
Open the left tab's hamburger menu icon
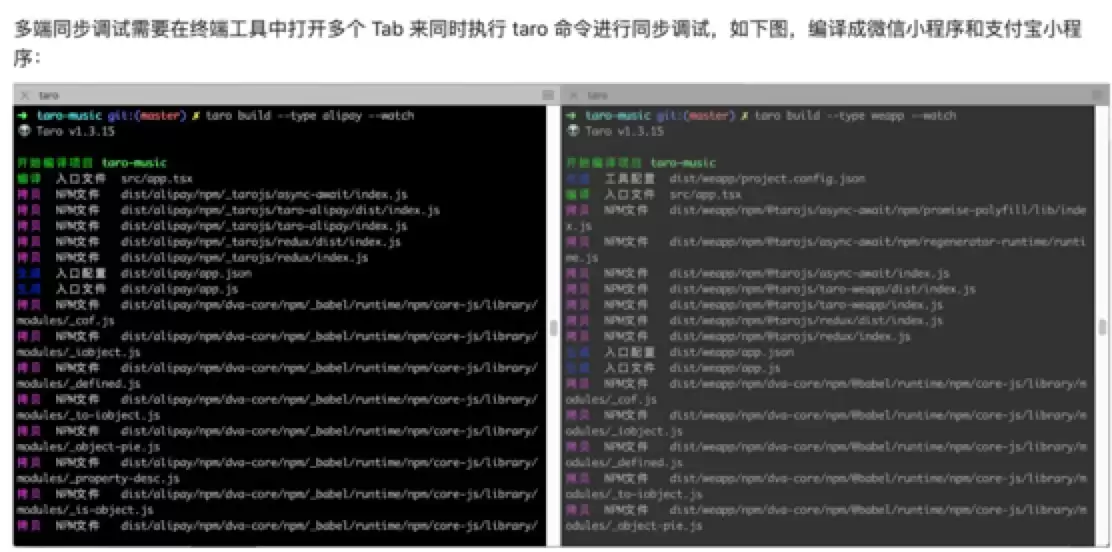[x=548, y=95]
